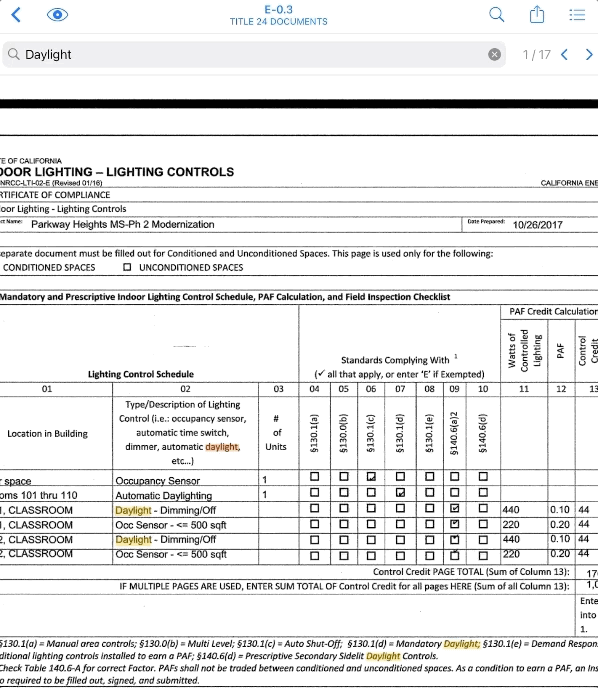Check the UNCONDITIONED SPACES box
The width and height of the screenshot is (598, 688).
tap(127, 267)
